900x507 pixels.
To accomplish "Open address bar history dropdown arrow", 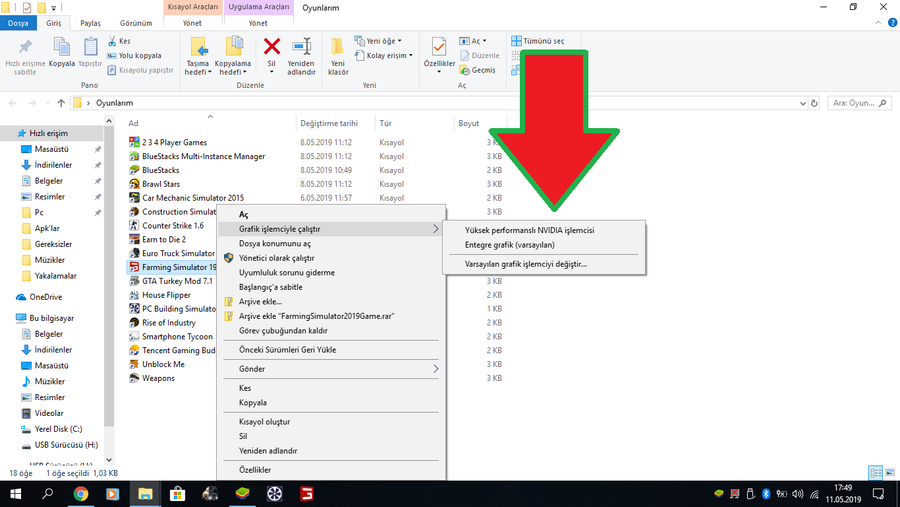I will click(x=802, y=103).
